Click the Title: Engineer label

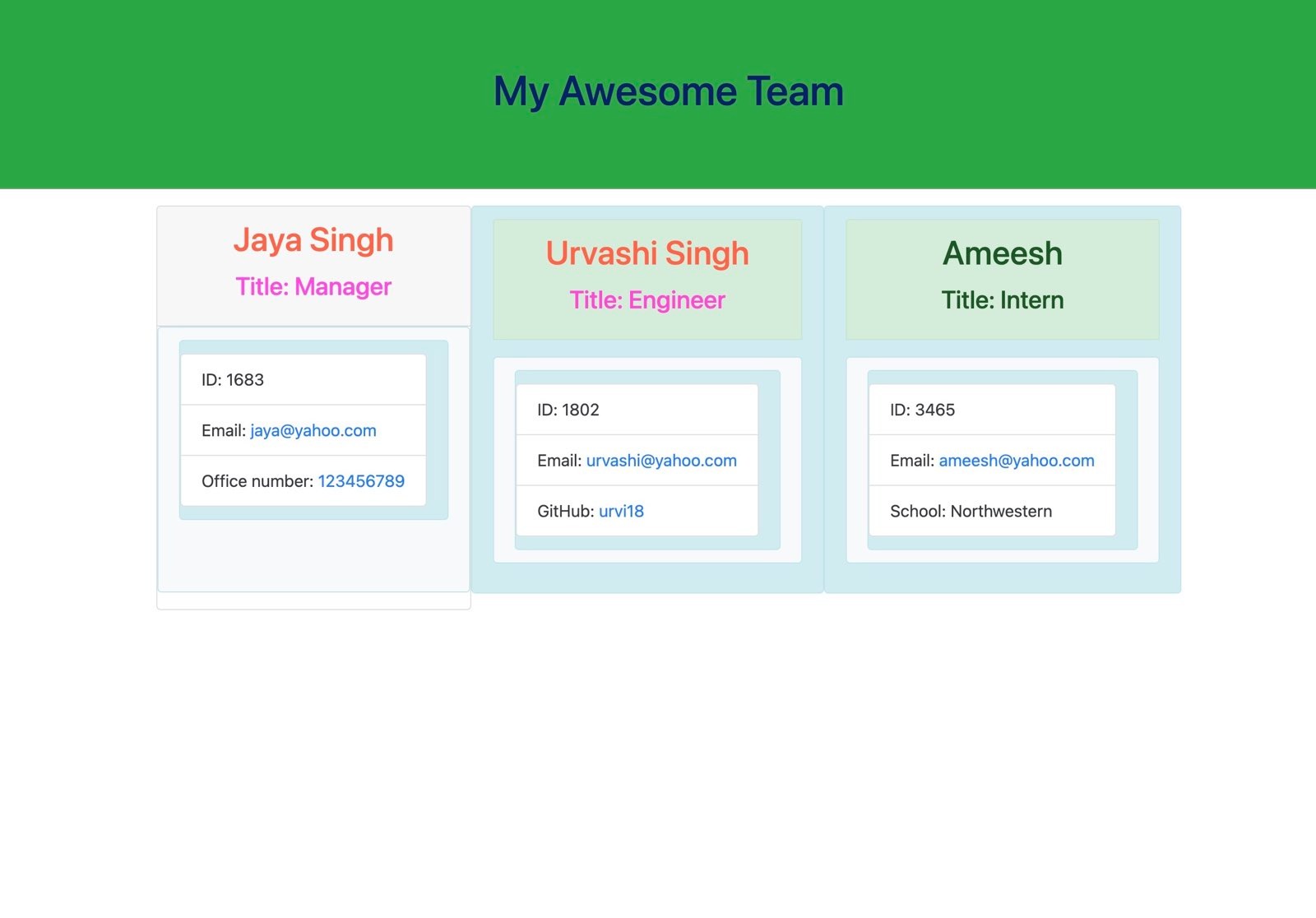click(x=647, y=300)
